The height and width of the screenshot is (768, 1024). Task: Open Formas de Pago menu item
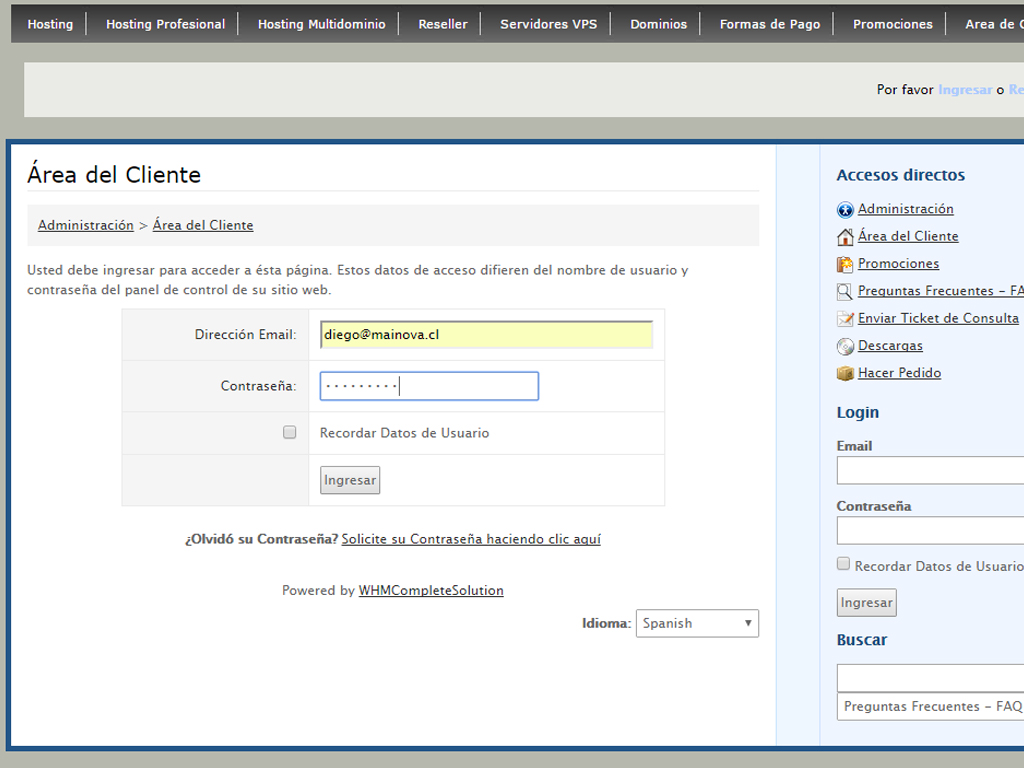click(769, 24)
